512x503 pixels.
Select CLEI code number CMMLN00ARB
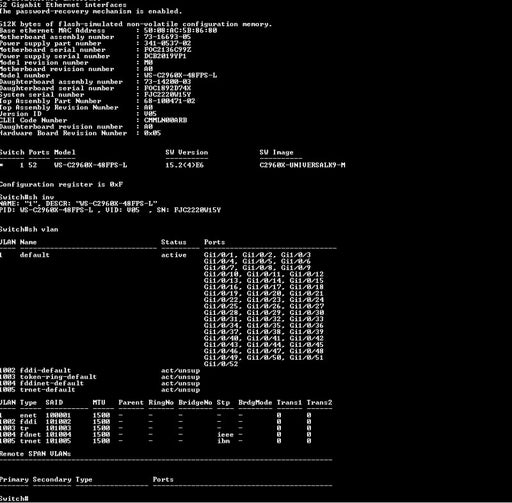(x=165, y=120)
